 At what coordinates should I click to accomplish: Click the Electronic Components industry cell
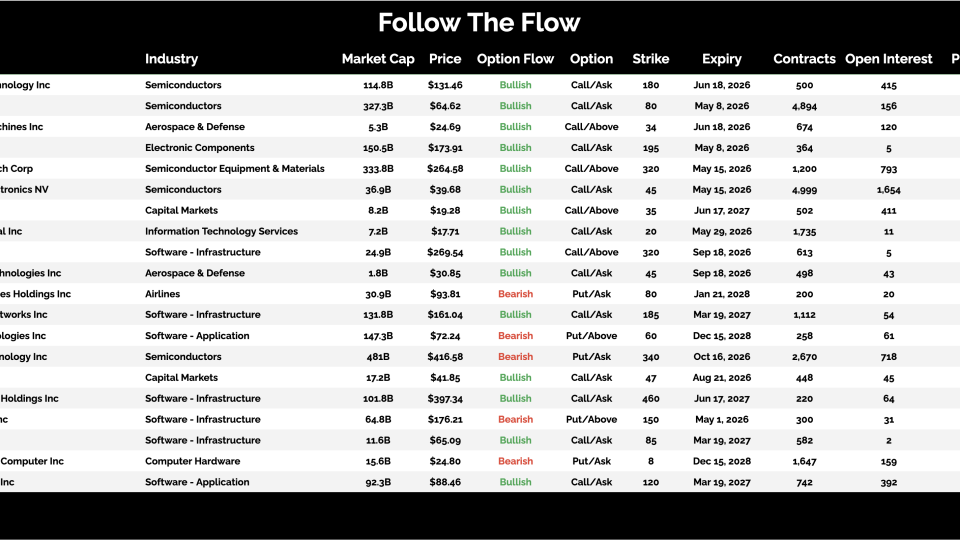(x=199, y=148)
